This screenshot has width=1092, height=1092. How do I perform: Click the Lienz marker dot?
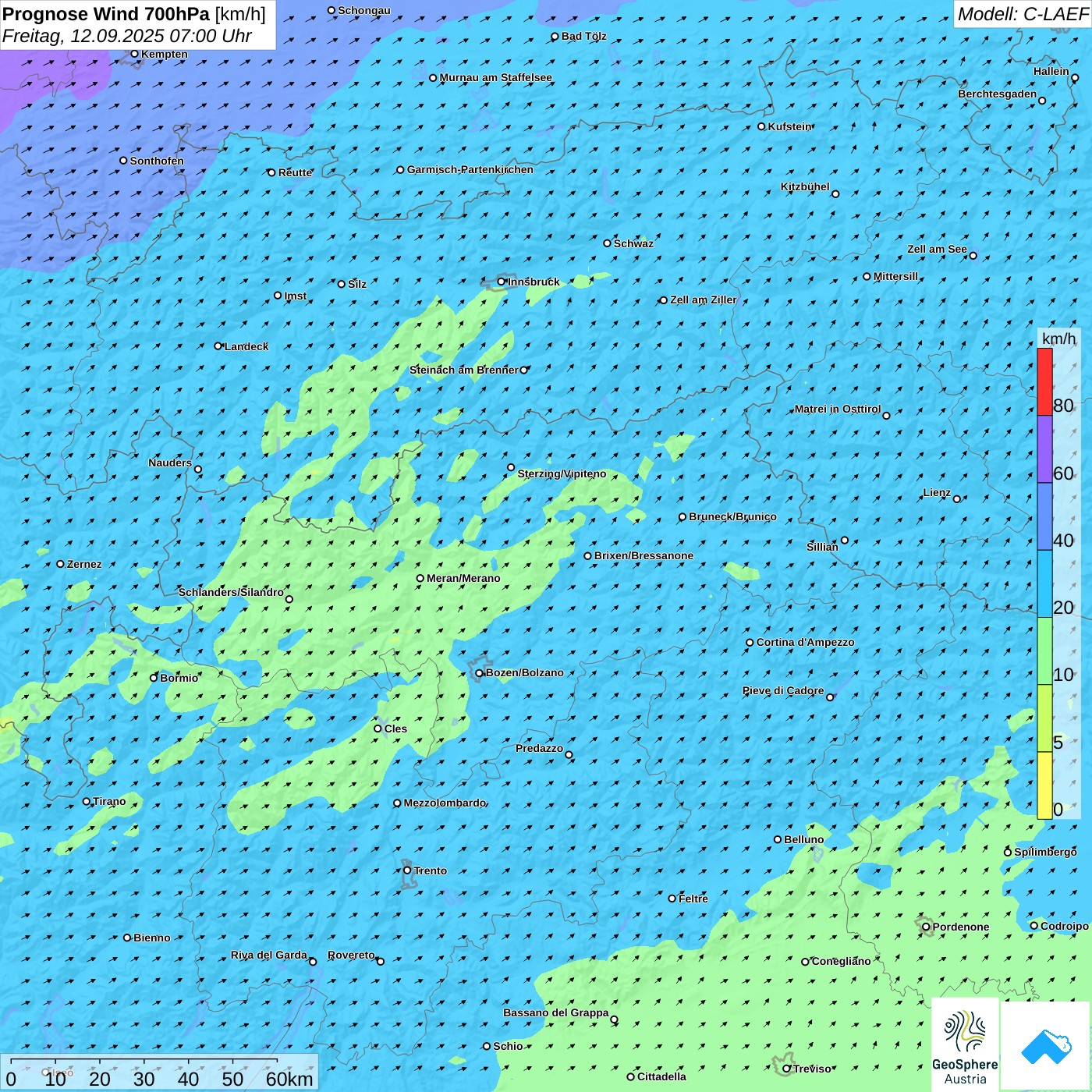957,499
